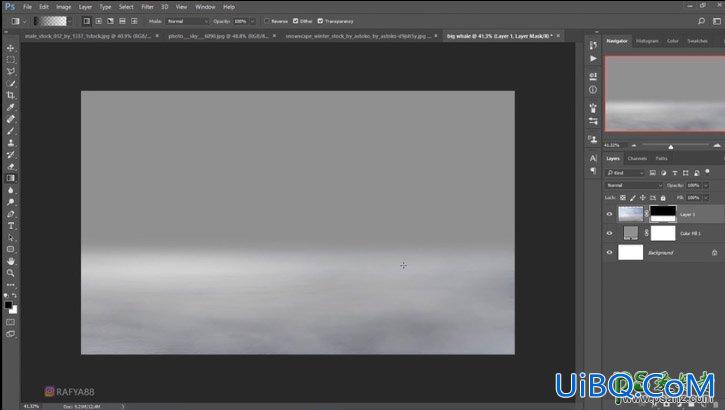
Task: Select the Rectangular Marquee tool
Action: click(10, 60)
